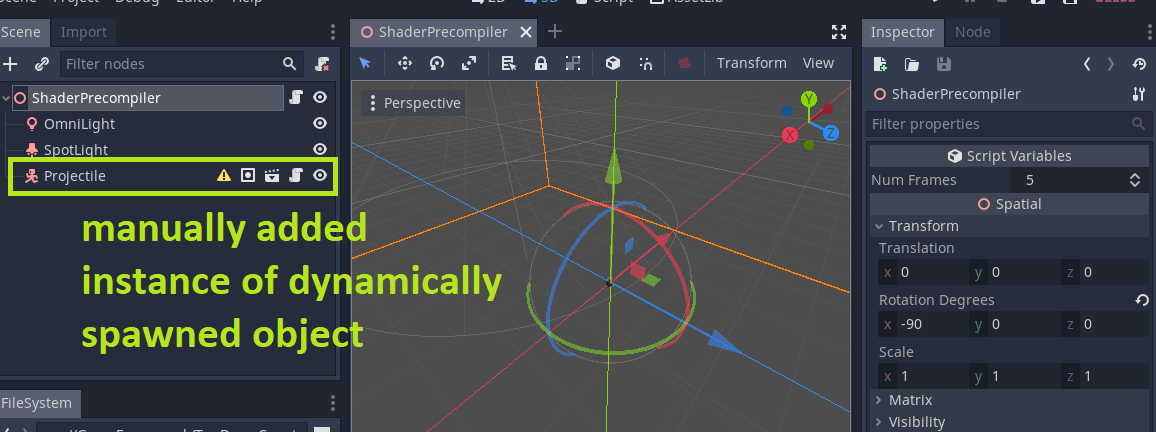Open the Scene dock three-dot options

tap(332, 32)
